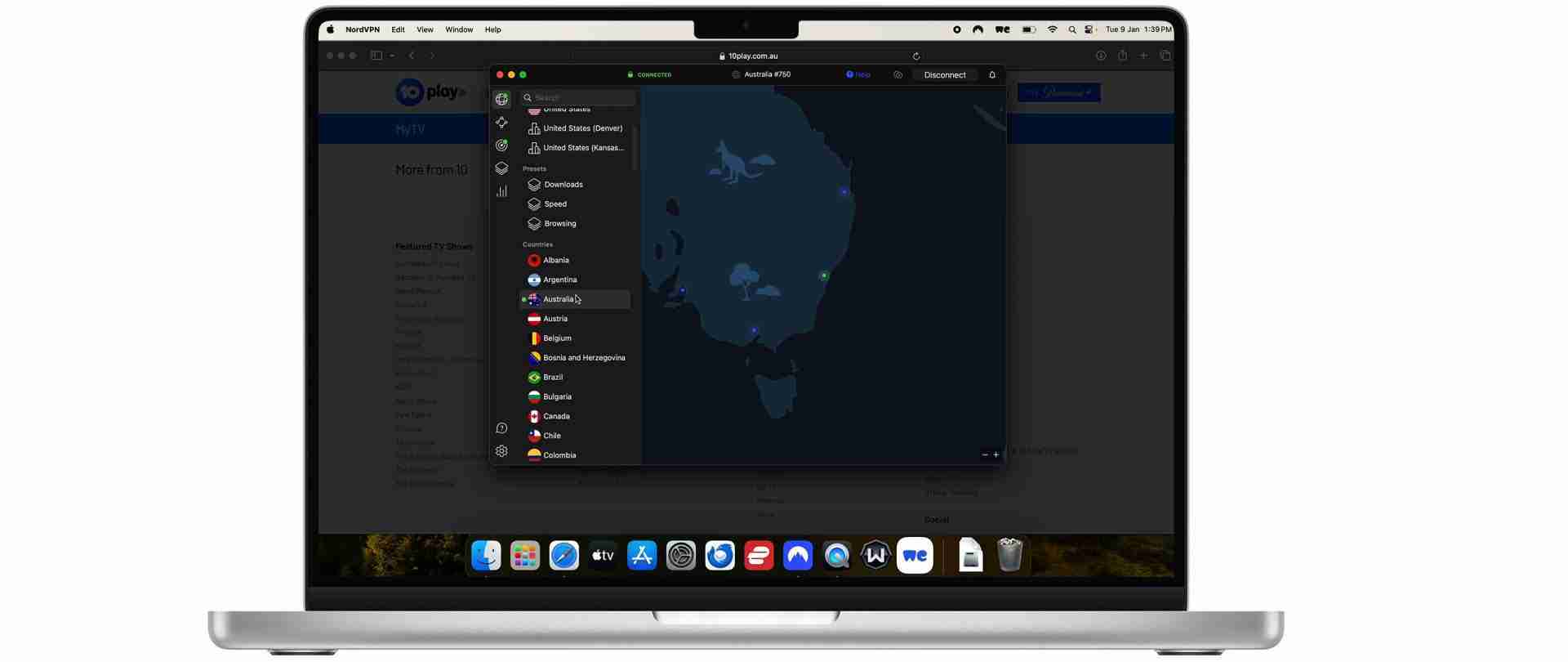
Task: Connect to Bosnia and Herzegovina
Action: [576, 358]
